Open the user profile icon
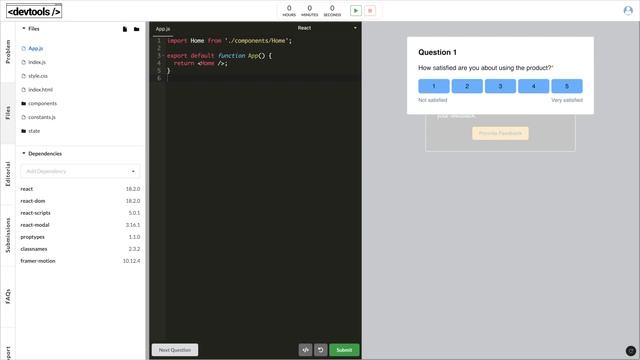 click(628, 11)
